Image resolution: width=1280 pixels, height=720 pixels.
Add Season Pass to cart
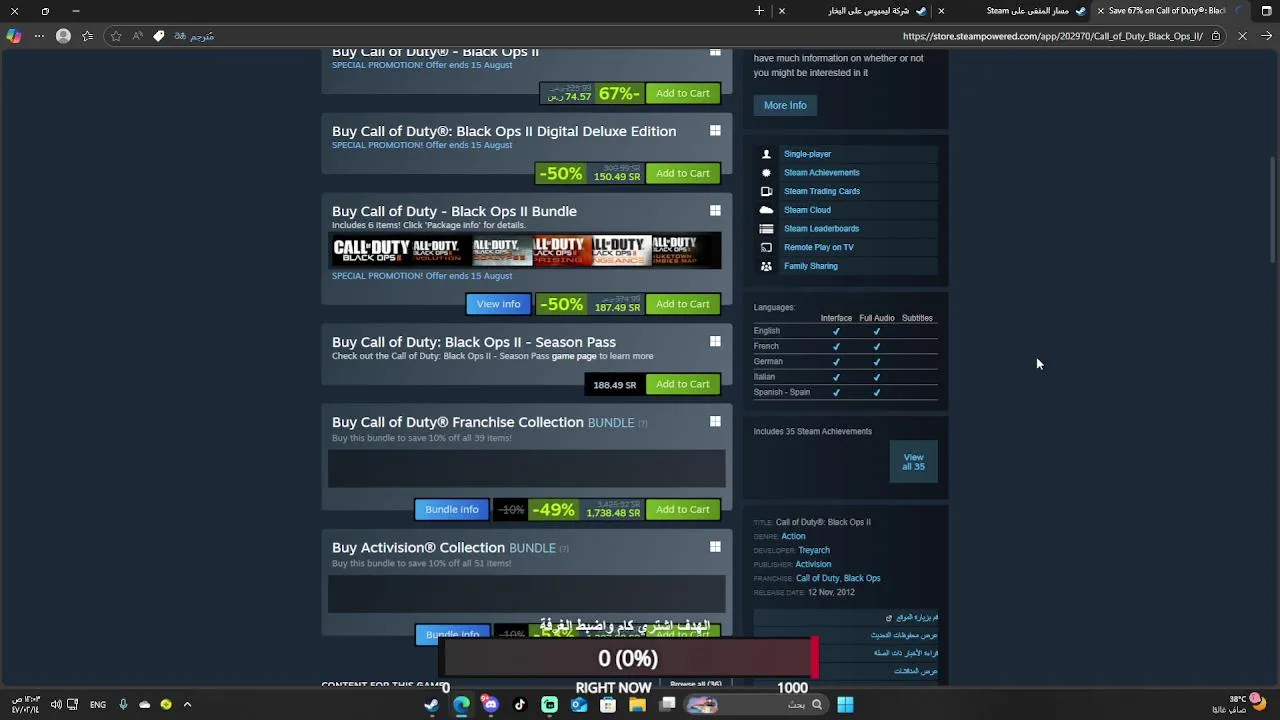point(683,384)
